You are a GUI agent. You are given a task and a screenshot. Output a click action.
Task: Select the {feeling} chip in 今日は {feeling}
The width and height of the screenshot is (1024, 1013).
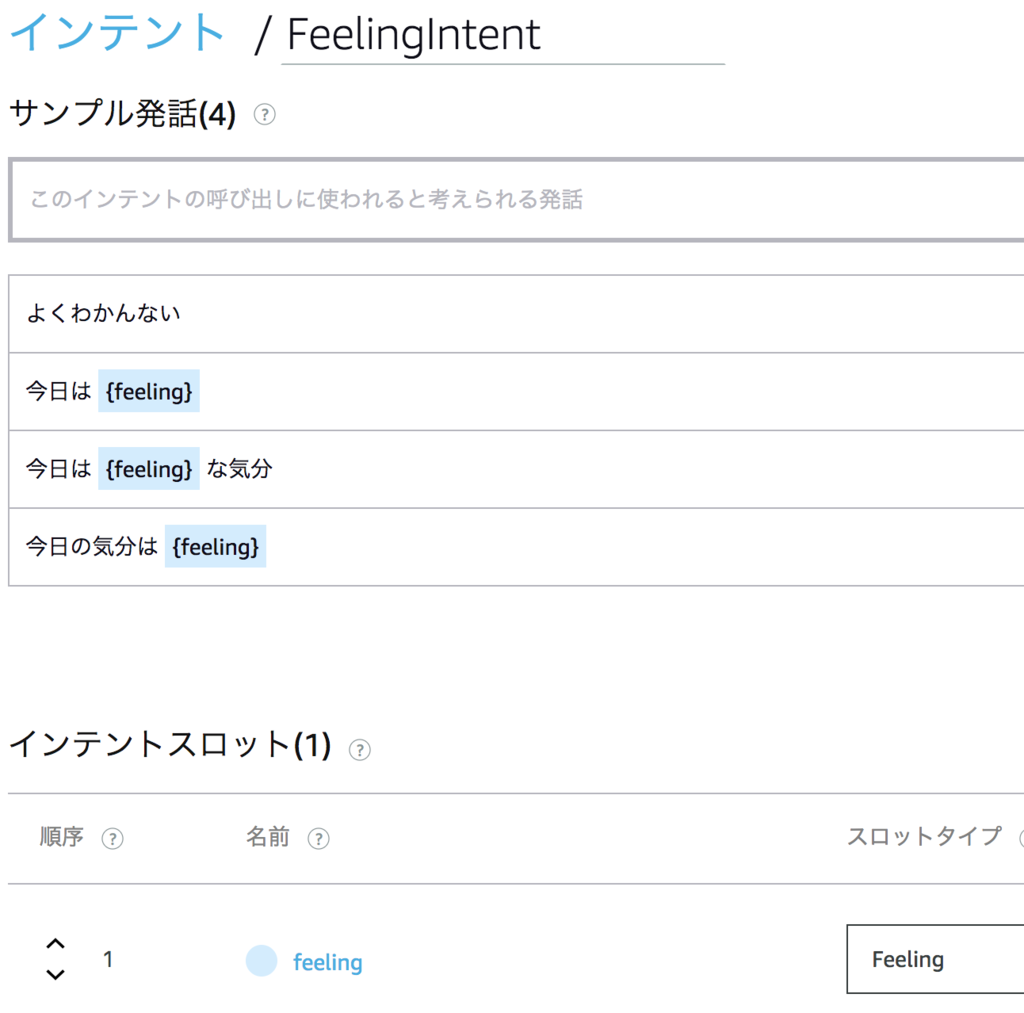(x=148, y=391)
